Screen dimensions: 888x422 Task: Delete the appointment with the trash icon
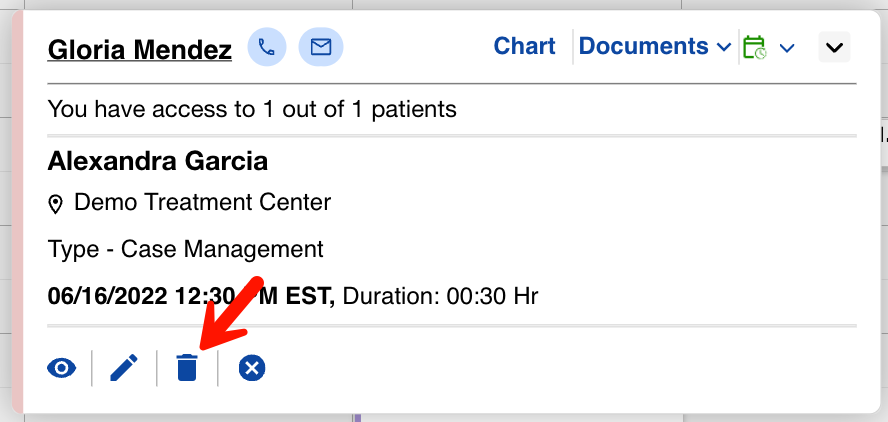tap(187, 368)
